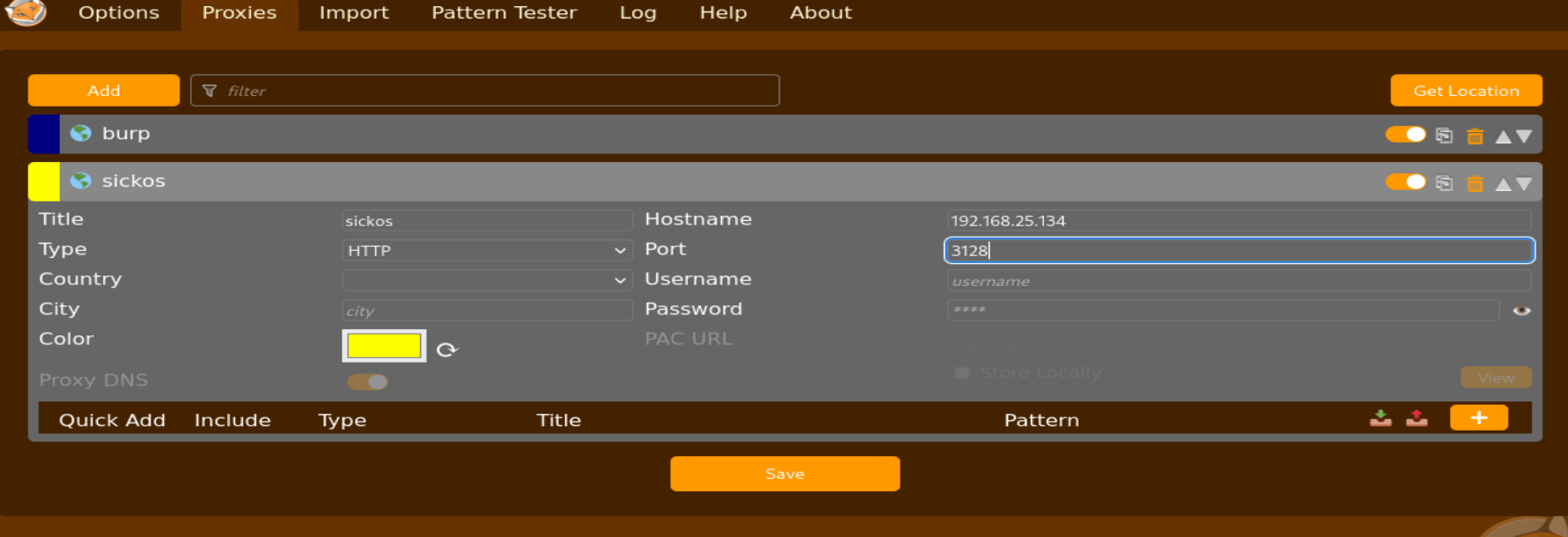1568x537 pixels.
Task: Duplicate the sickos proxy
Action: pos(1444,183)
